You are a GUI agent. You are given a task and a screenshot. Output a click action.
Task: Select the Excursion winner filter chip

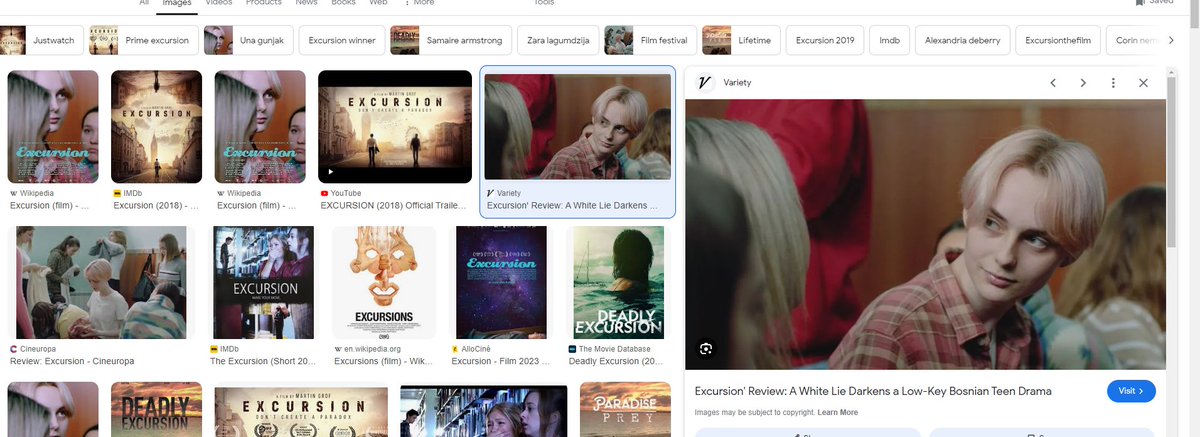click(x=343, y=40)
